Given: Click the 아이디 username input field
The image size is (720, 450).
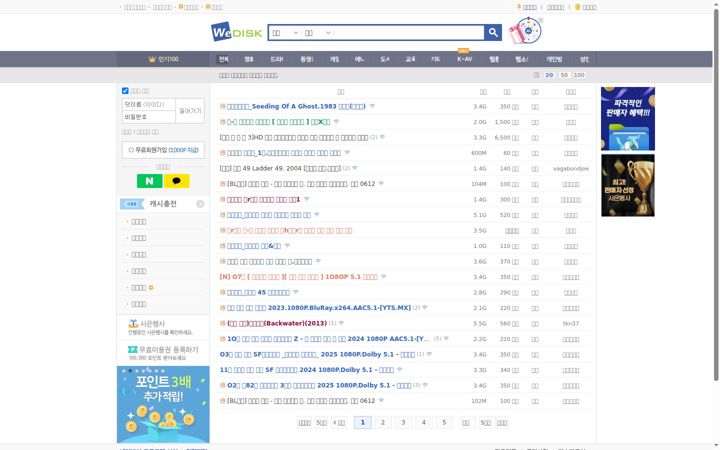Looking at the screenshot, I should coord(149,105).
